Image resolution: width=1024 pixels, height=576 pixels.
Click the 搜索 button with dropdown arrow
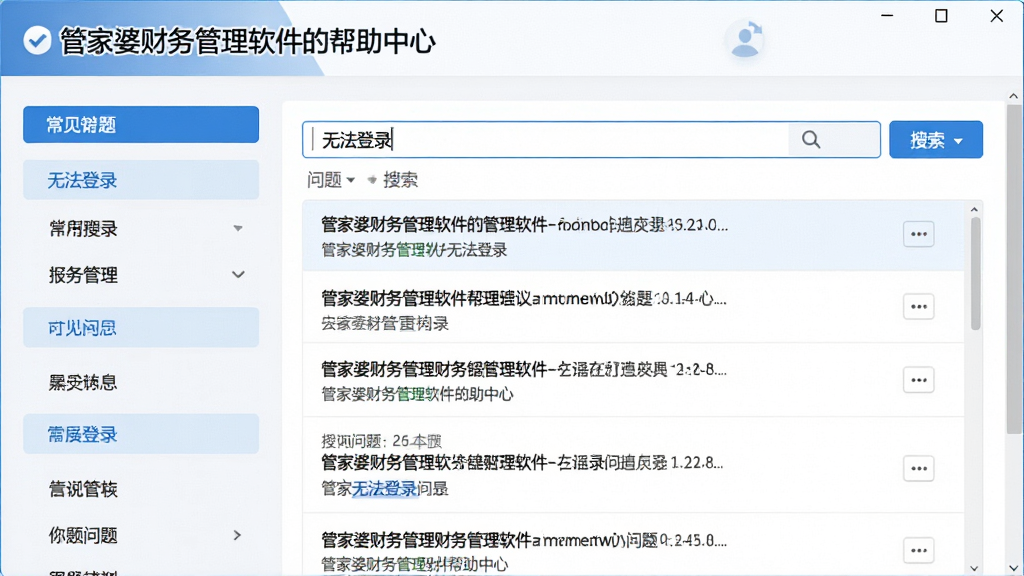click(936, 140)
